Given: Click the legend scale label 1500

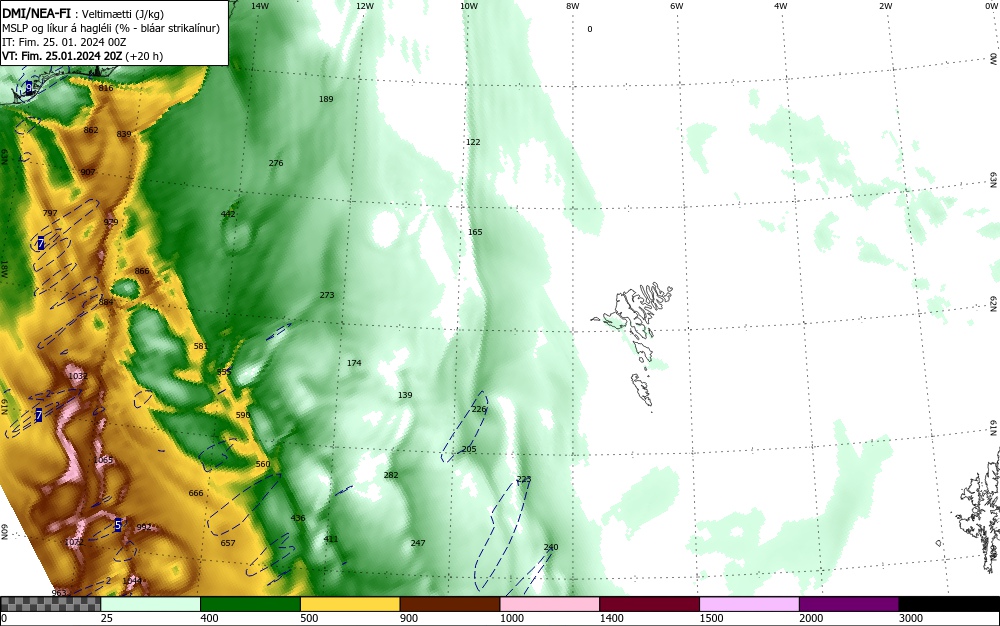Looking at the screenshot, I should pyautogui.click(x=711, y=618).
